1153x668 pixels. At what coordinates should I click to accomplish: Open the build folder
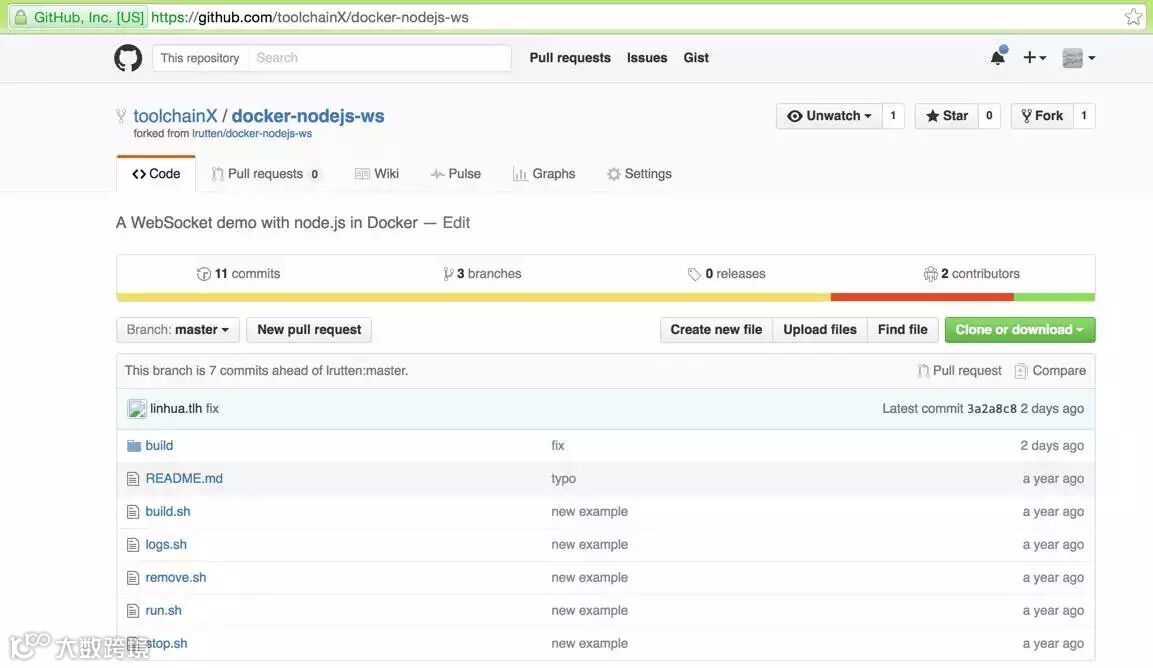click(159, 446)
